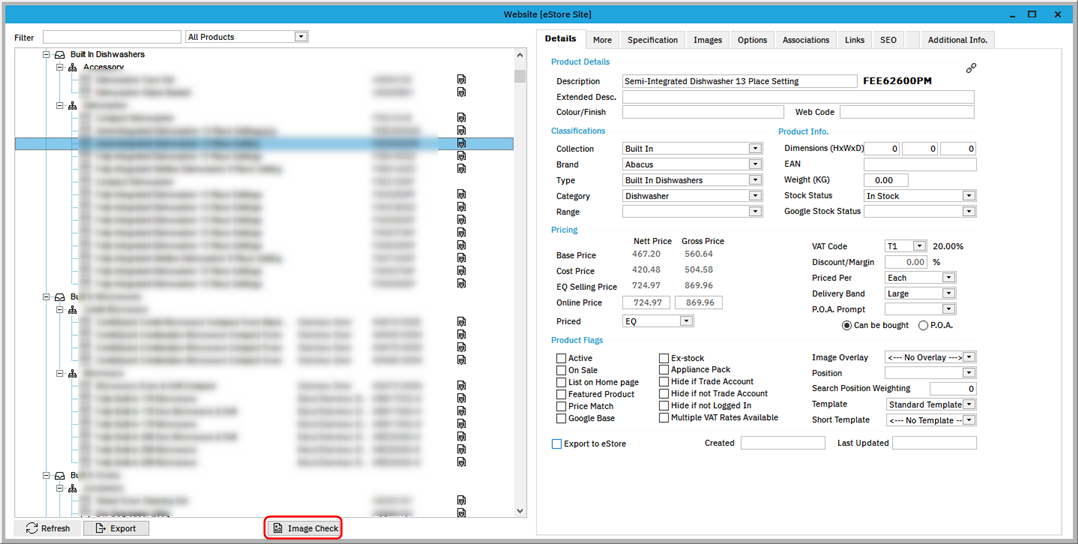Open the Additional Info. tab

point(957,40)
